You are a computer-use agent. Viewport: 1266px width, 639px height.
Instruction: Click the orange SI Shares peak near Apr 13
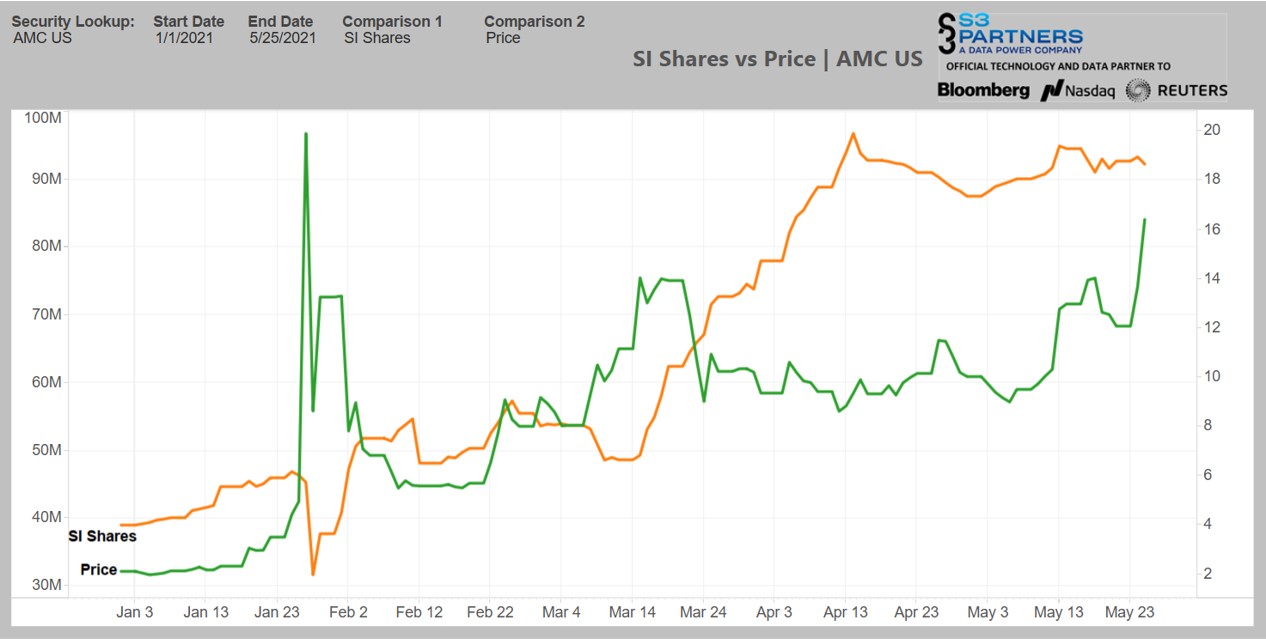coord(853,133)
